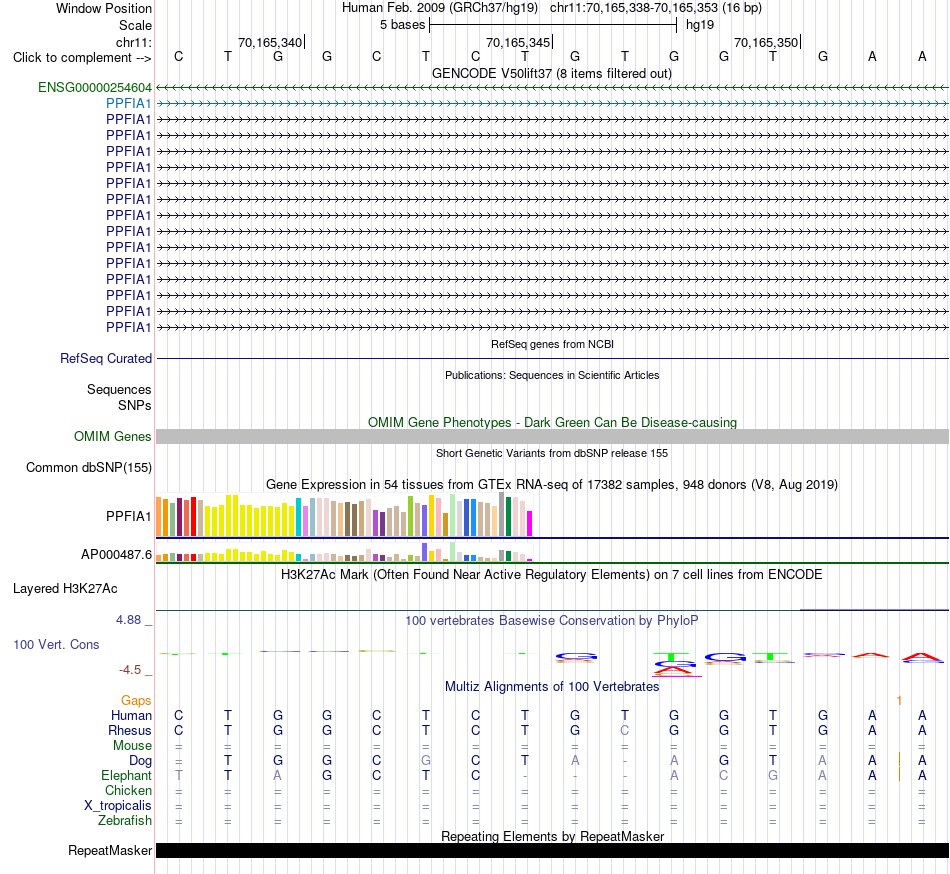This screenshot has width=950, height=874.
Task: Click the 'Zebrafish' species label
Action: pos(124,821)
